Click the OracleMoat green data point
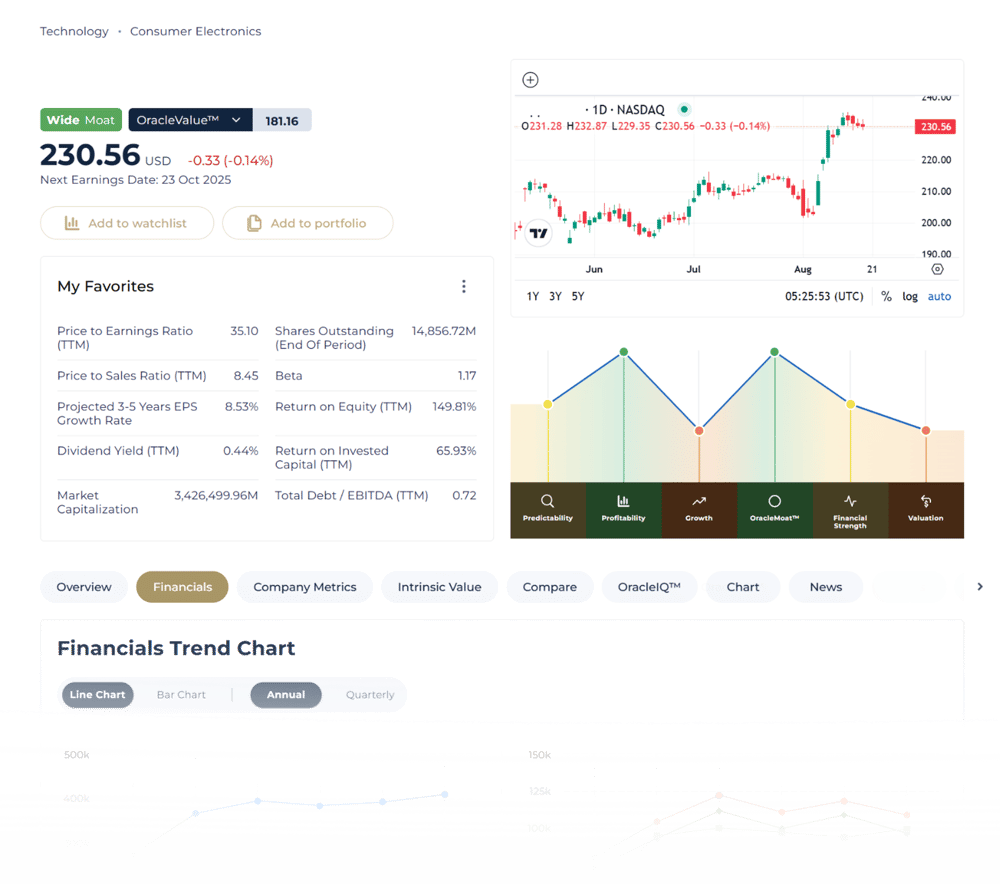This screenshot has width=1000, height=884. point(774,352)
